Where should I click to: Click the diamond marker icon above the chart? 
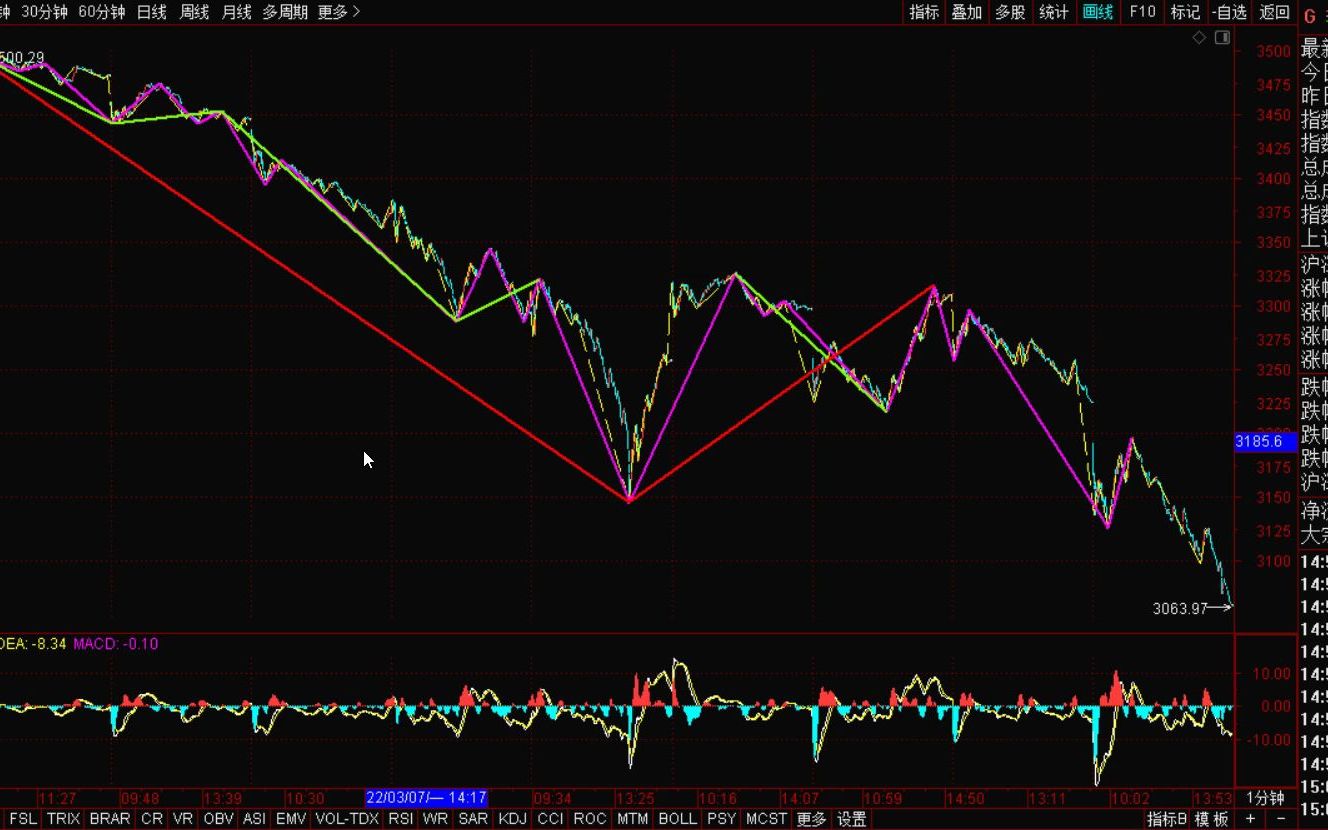click(x=1199, y=38)
